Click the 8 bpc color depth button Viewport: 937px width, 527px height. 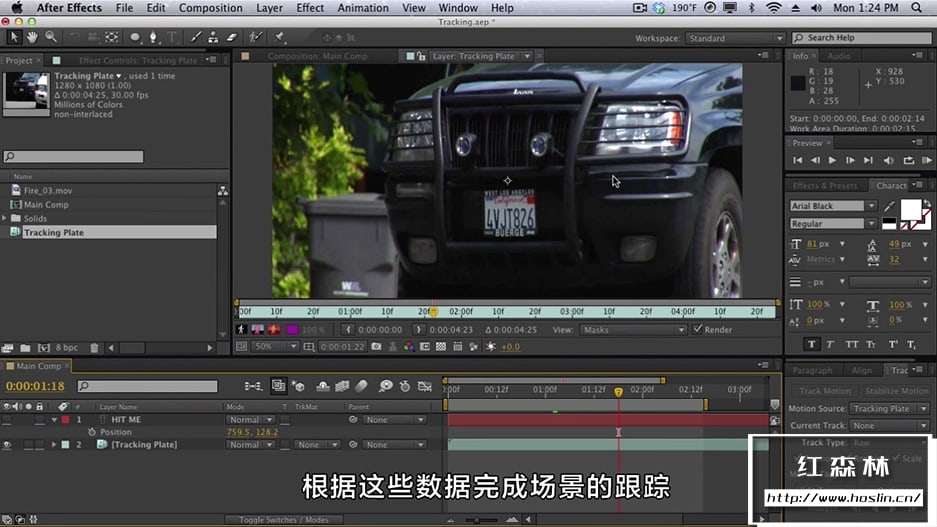click(x=66, y=347)
